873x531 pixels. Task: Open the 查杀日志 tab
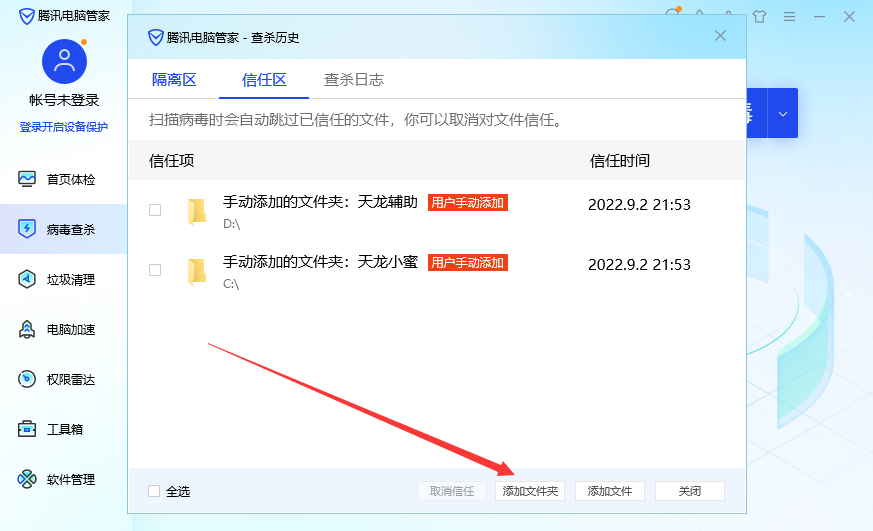coord(354,80)
